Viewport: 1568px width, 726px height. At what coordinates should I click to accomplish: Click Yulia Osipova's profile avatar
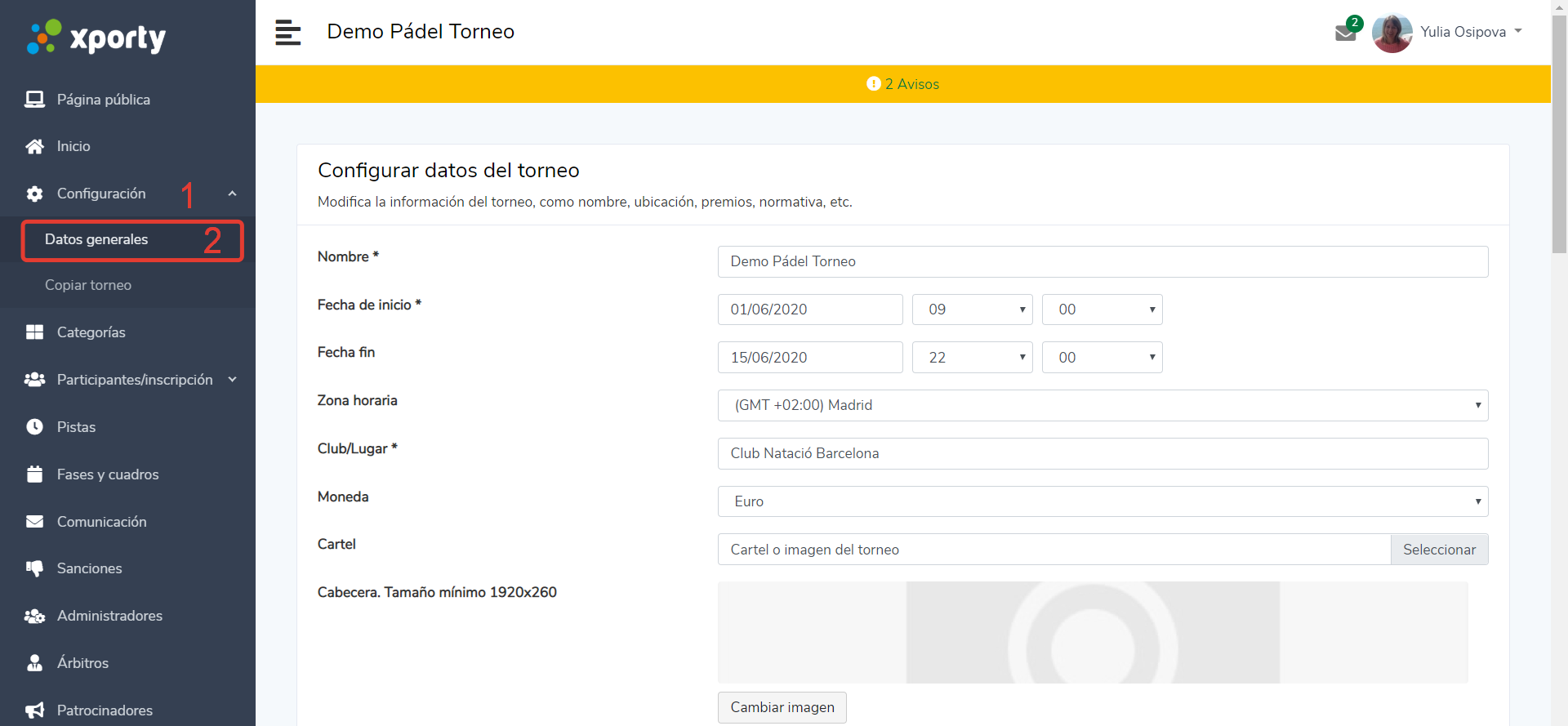coord(1392,33)
